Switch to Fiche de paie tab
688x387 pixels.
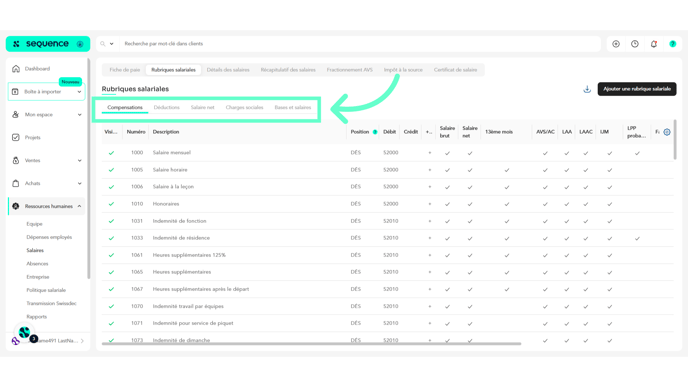click(x=125, y=70)
